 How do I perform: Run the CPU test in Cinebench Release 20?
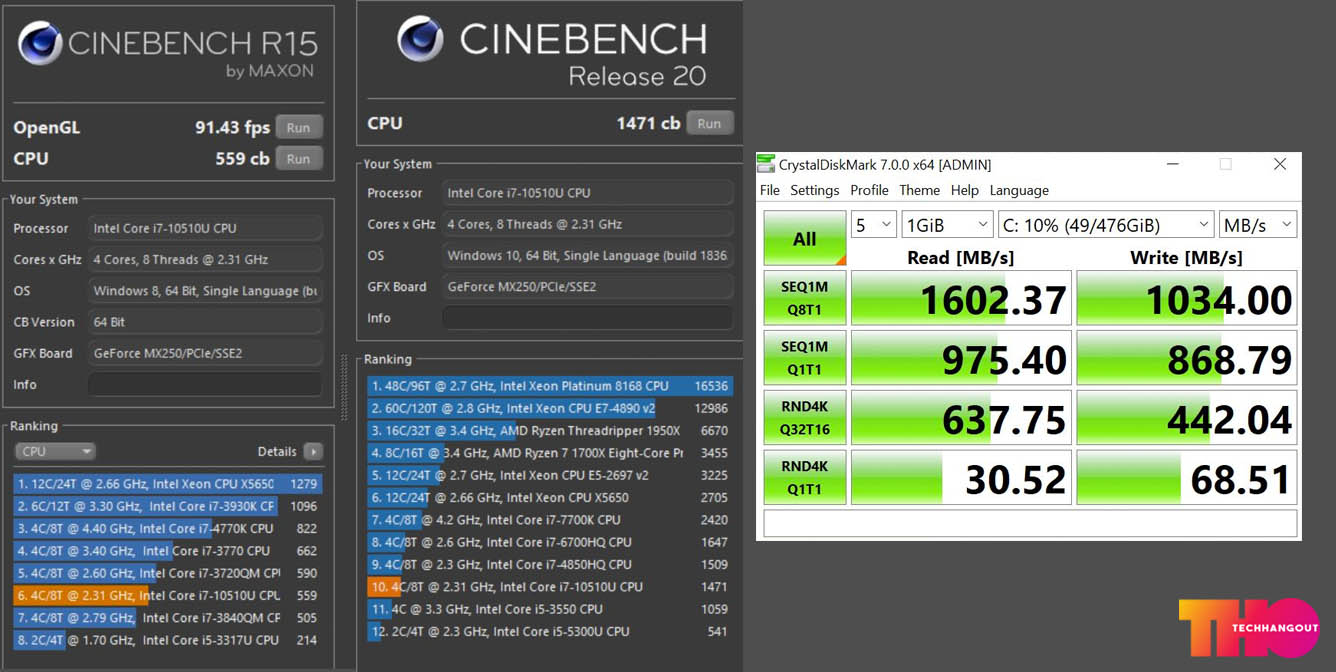point(709,123)
